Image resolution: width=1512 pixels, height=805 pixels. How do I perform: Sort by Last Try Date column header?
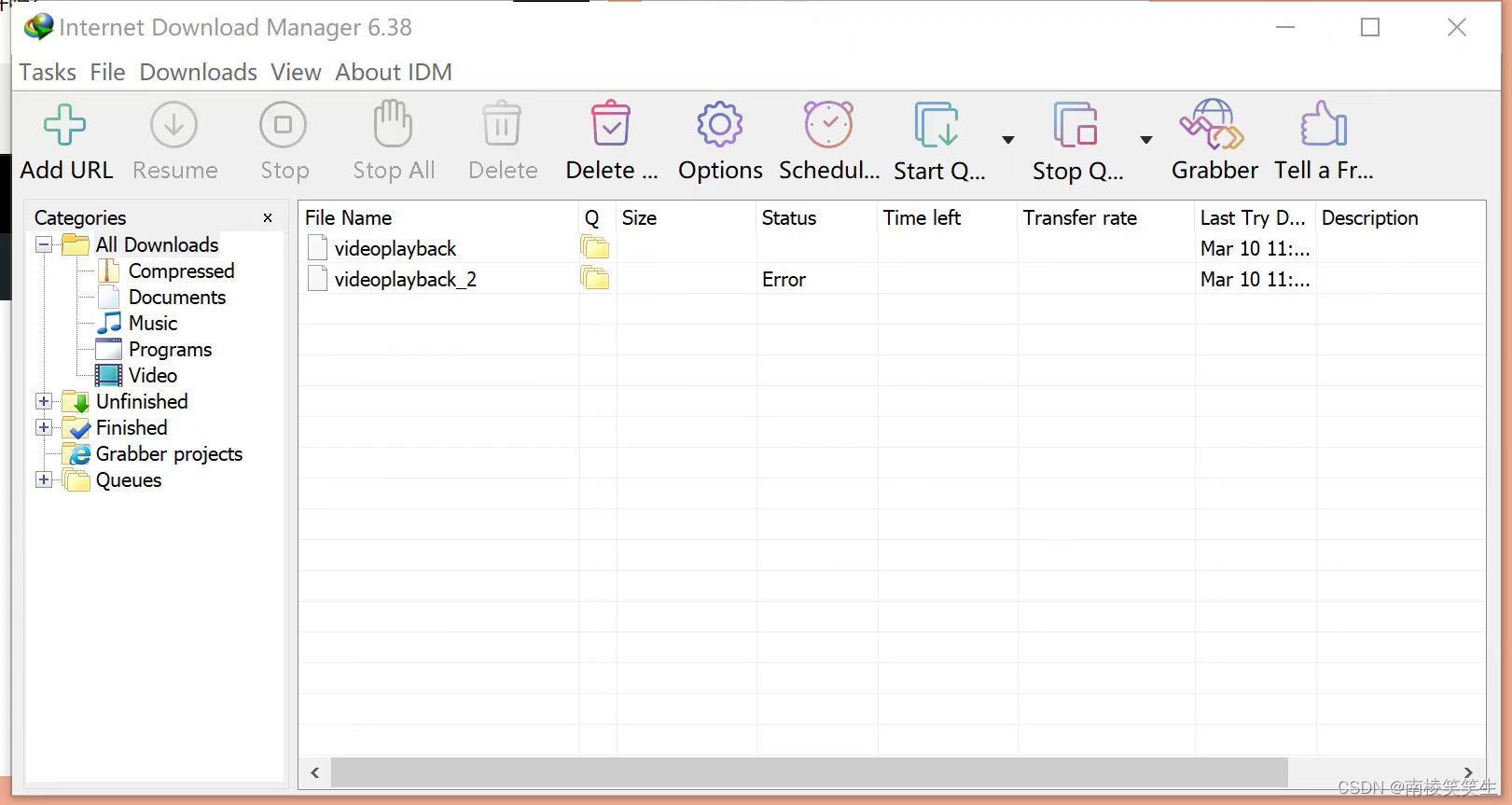[1255, 217]
